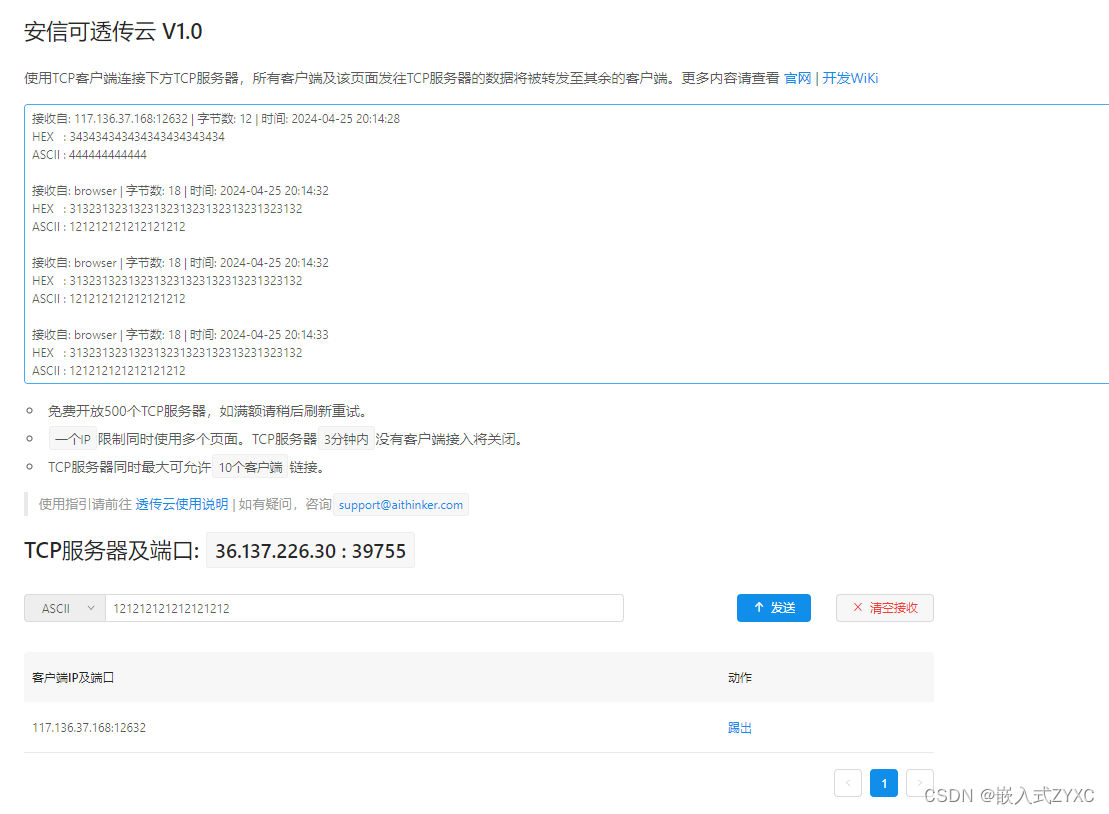Click the next page arrow icon
The width and height of the screenshot is (1109, 814).
[x=919, y=783]
